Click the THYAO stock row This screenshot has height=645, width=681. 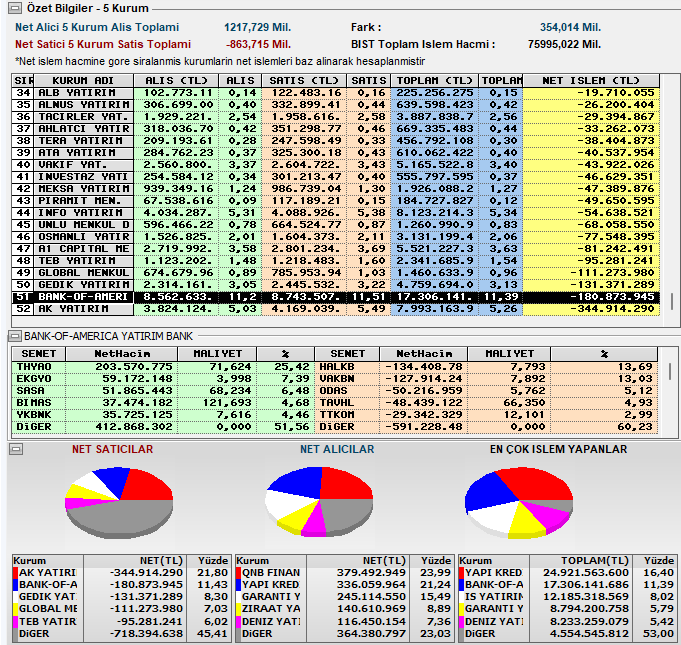point(163,367)
